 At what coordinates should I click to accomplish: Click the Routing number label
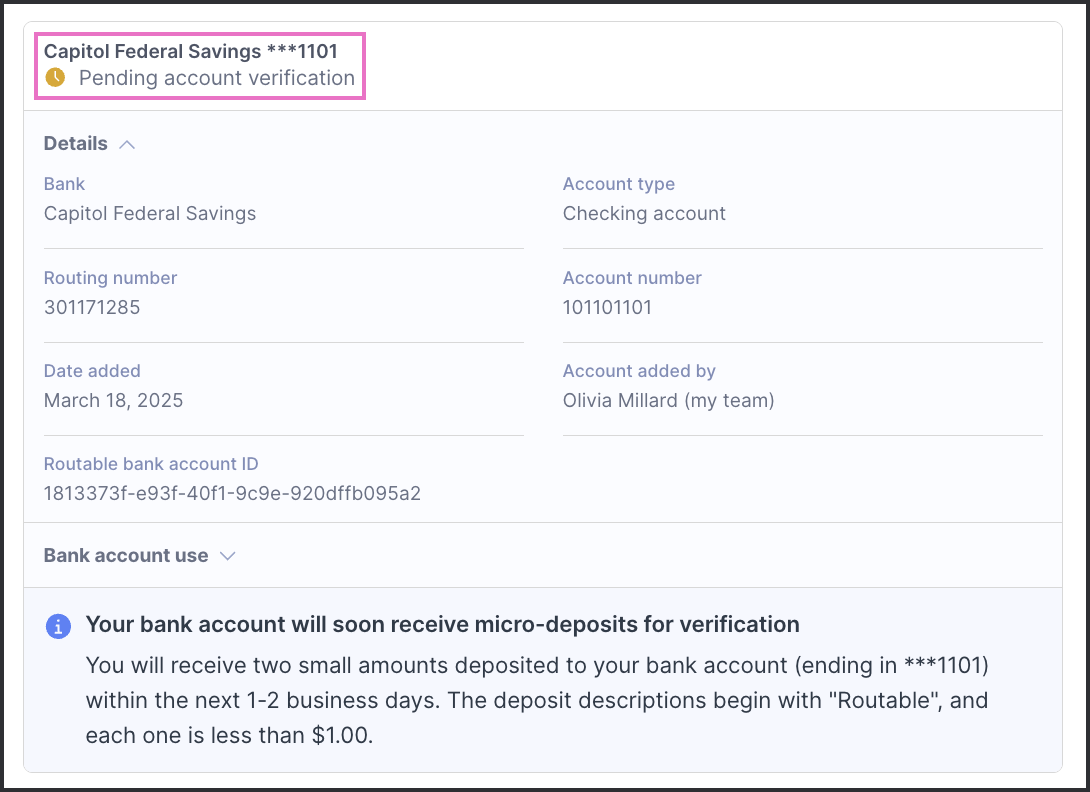[110, 277]
